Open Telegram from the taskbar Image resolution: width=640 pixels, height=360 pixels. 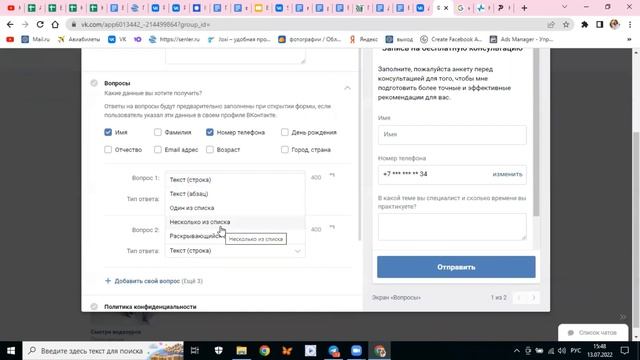[x=333, y=351]
